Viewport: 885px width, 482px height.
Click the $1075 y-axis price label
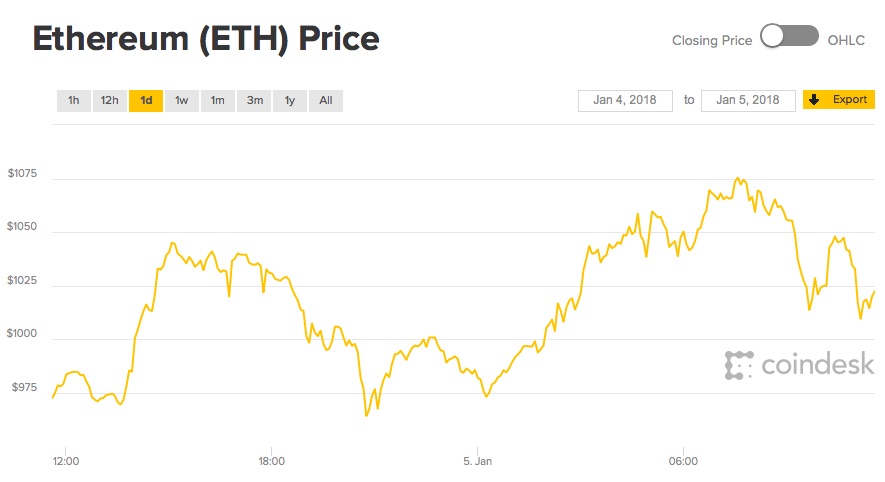click(21, 174)
